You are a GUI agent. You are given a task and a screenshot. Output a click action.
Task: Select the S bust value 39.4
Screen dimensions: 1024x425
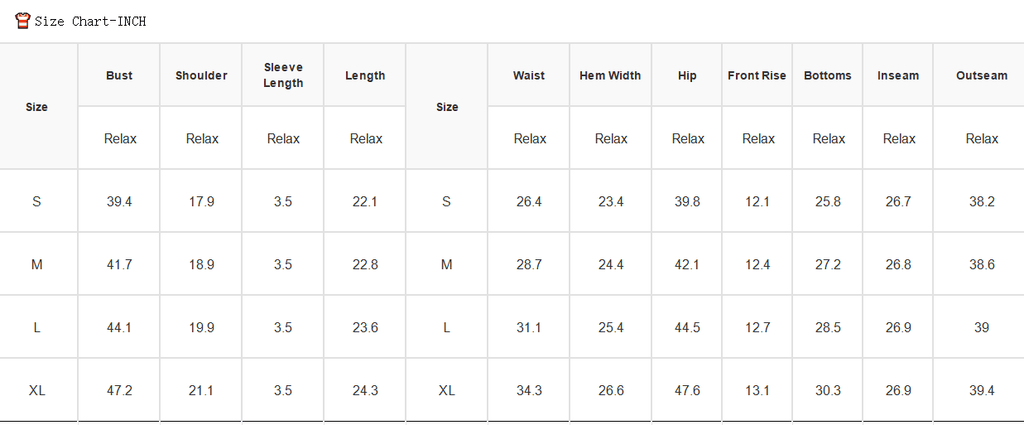point(119,202)
